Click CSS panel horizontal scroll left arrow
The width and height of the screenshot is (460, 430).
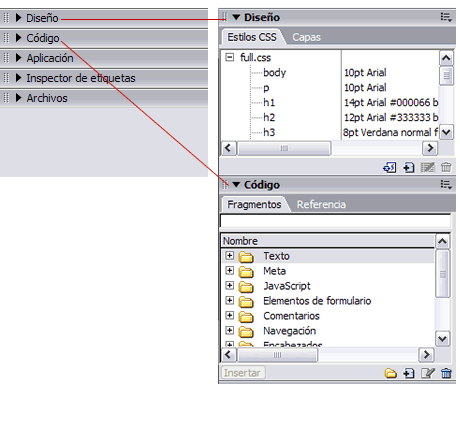tap(229, 148)
